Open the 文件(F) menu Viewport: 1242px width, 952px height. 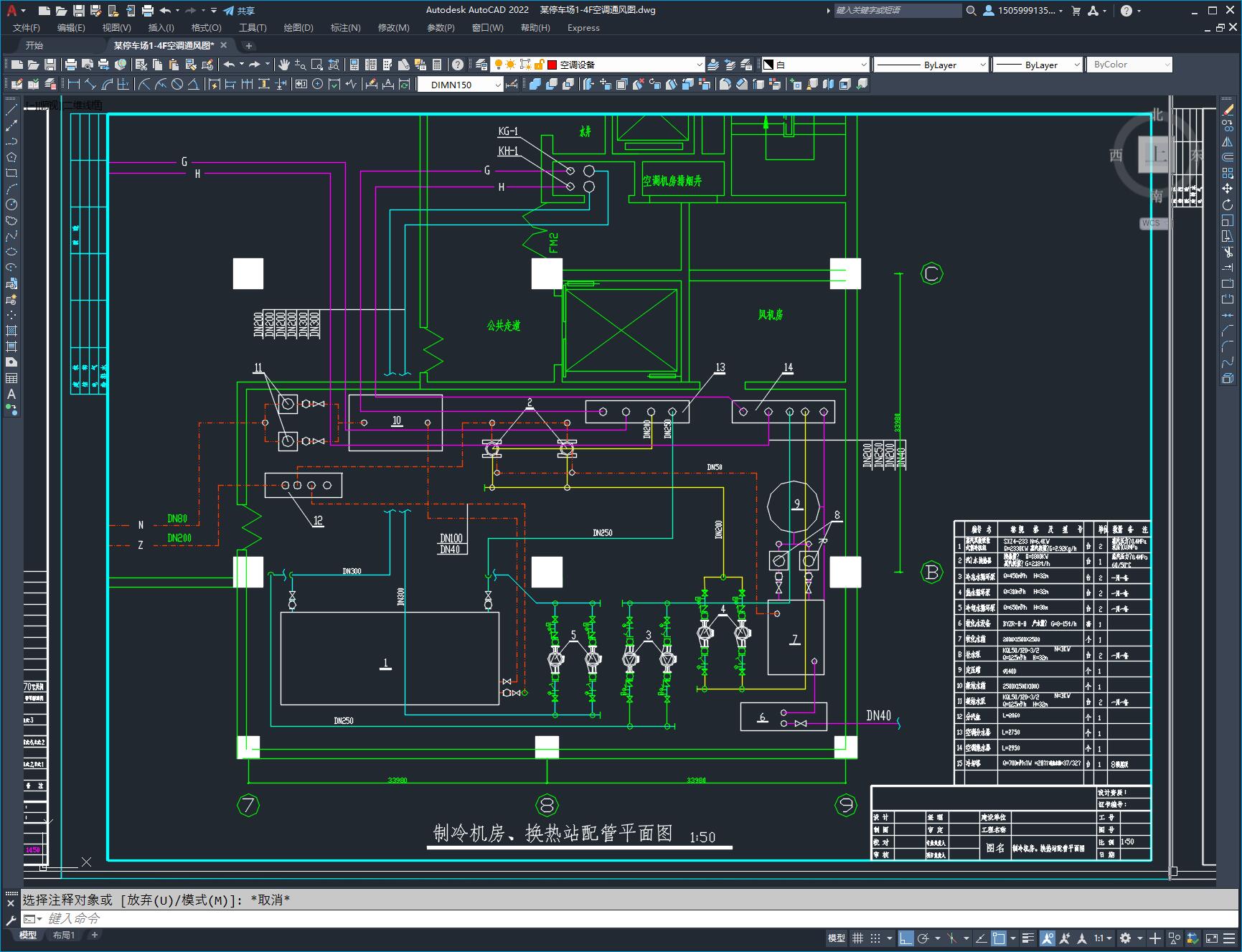[x=27, y=27]
